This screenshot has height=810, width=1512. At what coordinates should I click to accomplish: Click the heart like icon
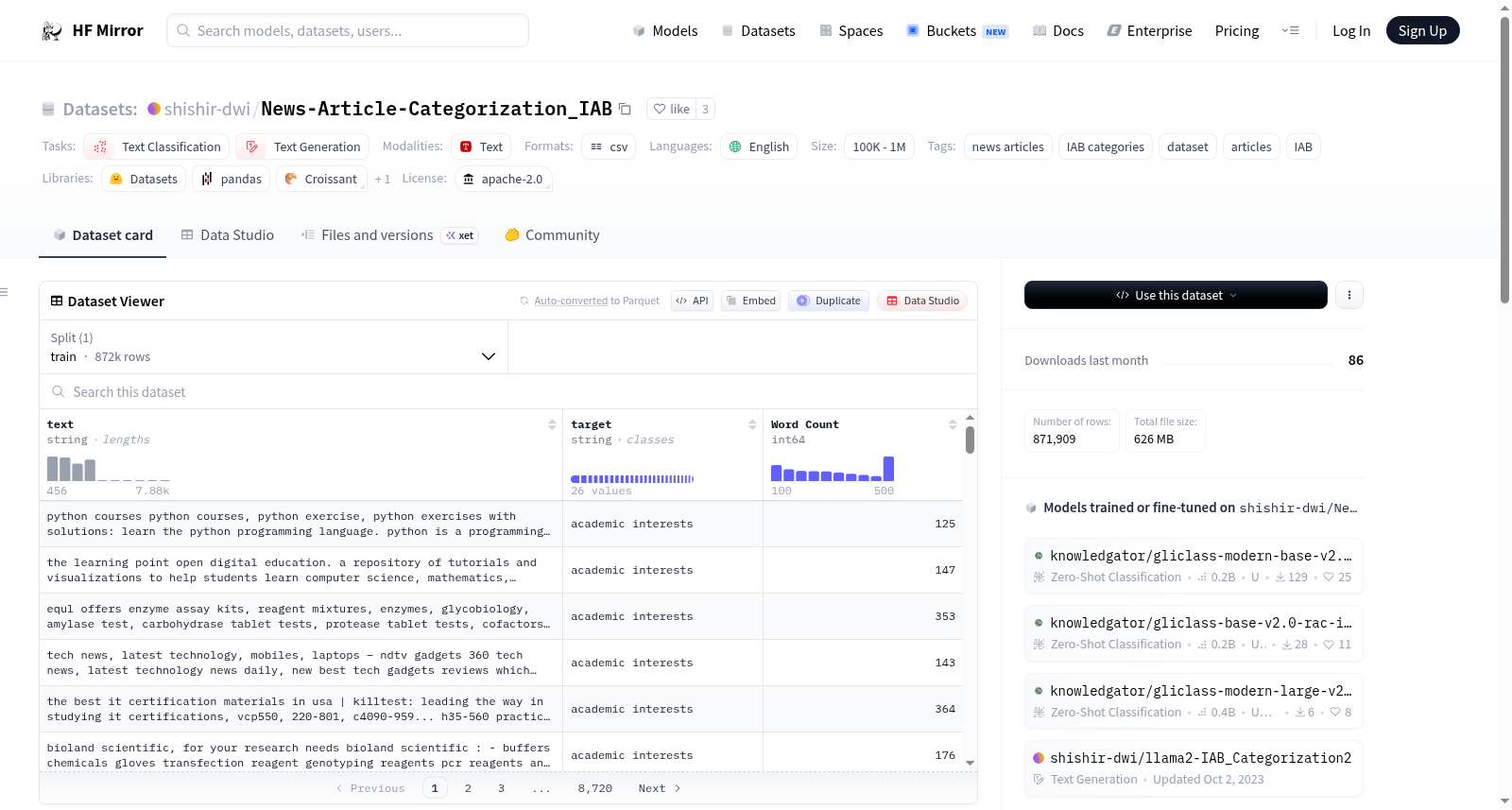[660, 109]
